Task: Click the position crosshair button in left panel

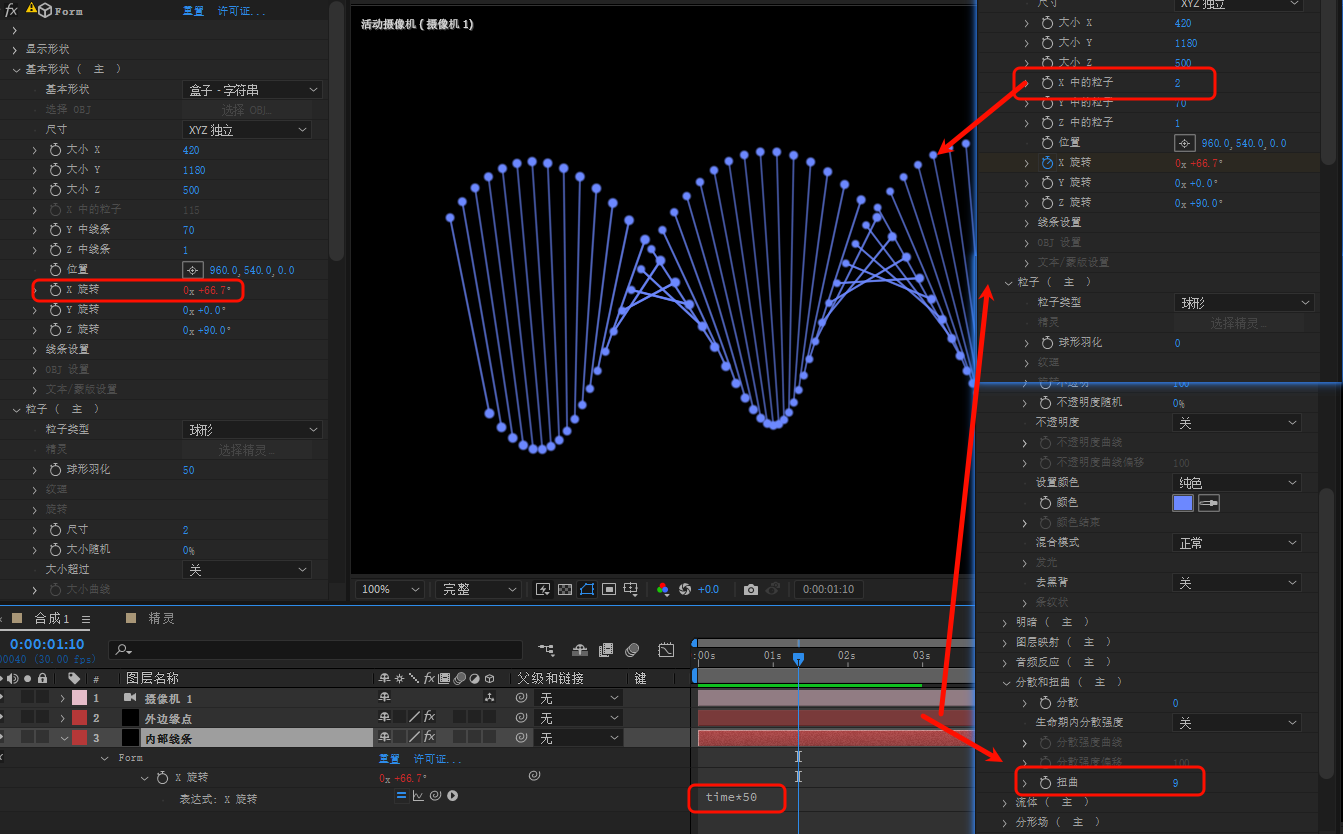Action: tap(192, 270)
